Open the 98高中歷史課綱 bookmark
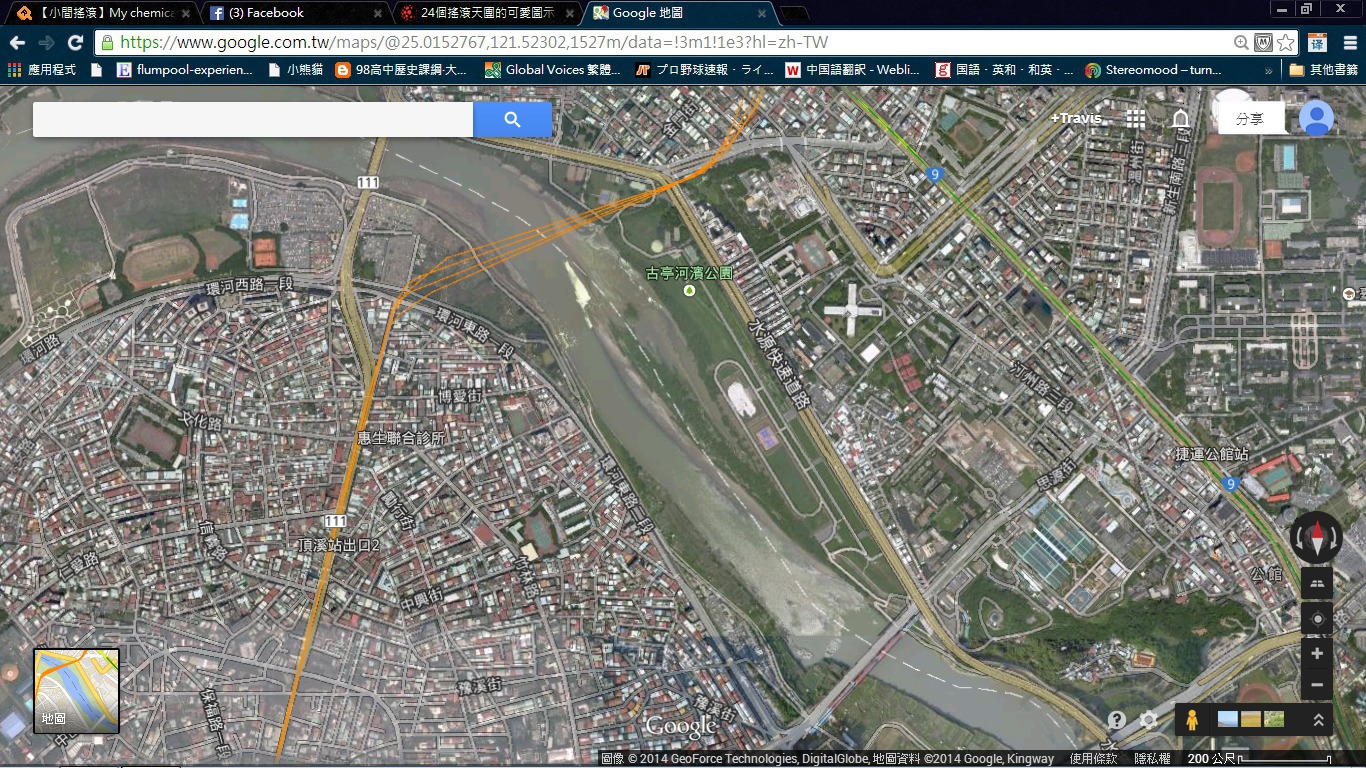Image resolution: width=1366 pixels, height=768 pixels. pos(402,70)
